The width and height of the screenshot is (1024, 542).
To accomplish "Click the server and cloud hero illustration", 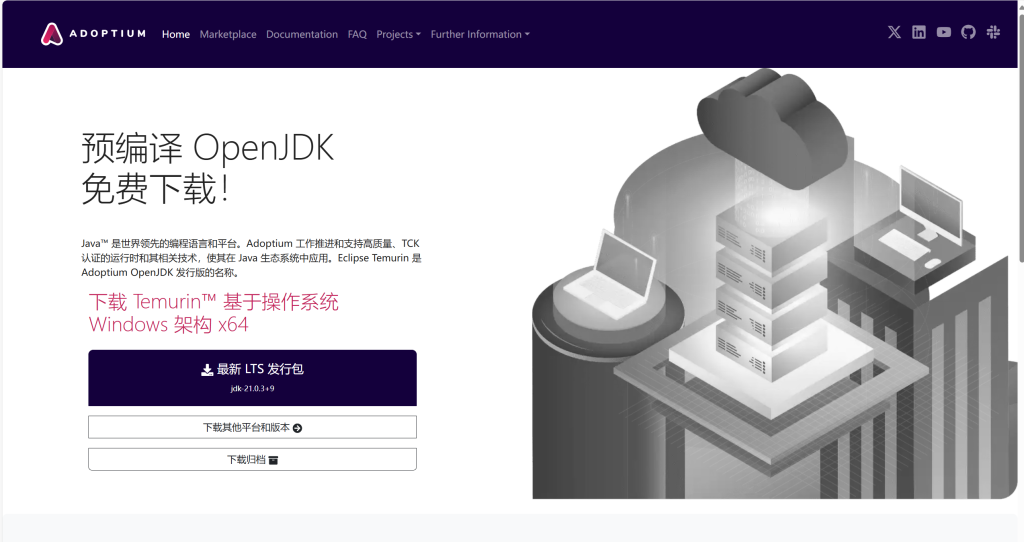I will click(x=770, y=290).
